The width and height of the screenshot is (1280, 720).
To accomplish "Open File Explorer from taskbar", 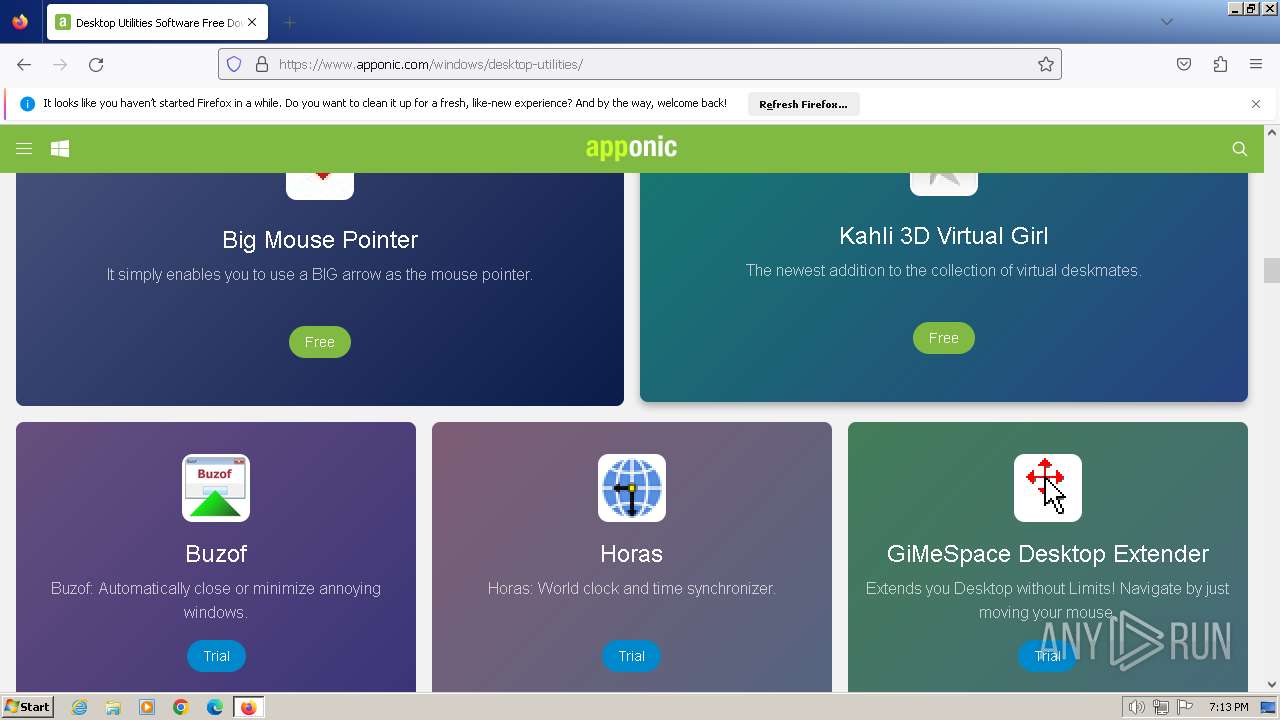I will point(113,707).
